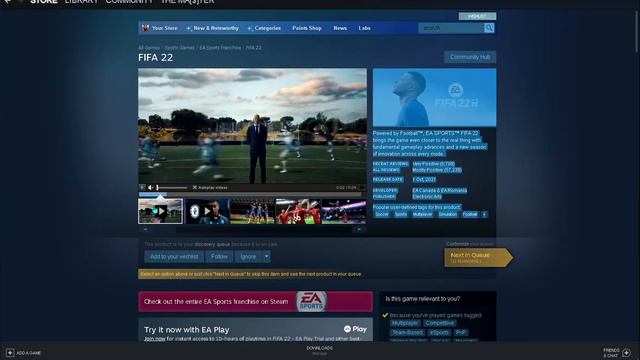
Task: Switch to STORE in top navigation
Action: (44, 2)
